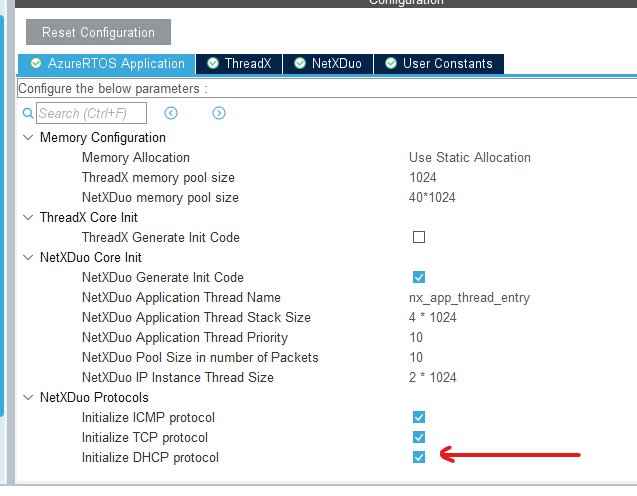
Task: Click the search magnifier icon
Action: (x=28, y=113)
